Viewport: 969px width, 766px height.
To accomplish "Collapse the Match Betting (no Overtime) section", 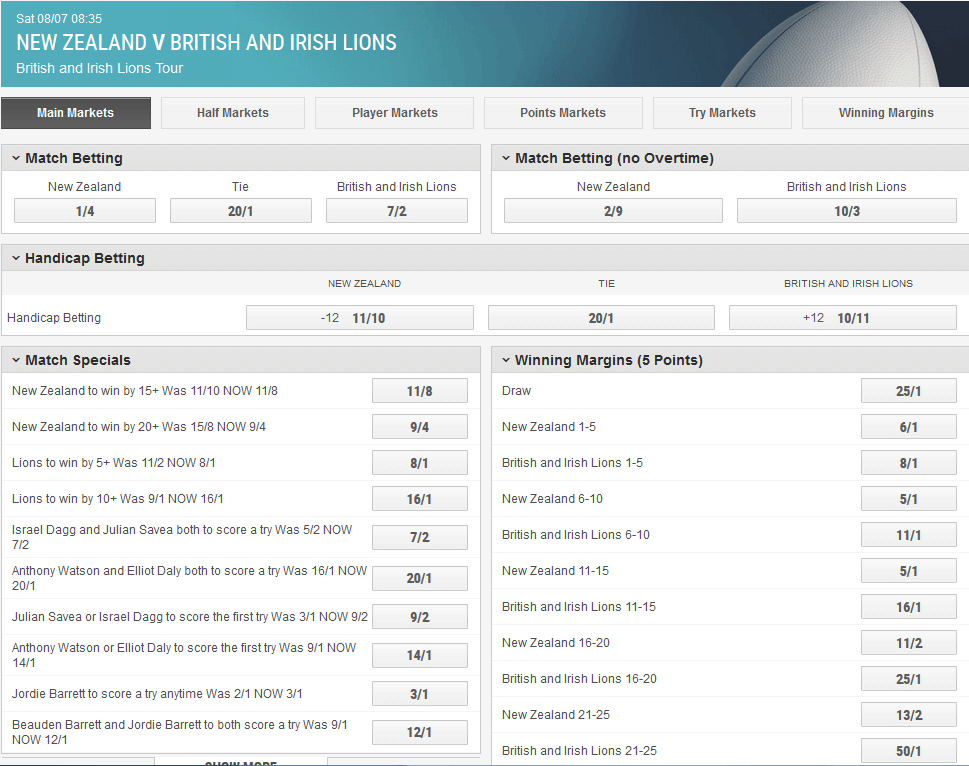I will tap(506, 158).
